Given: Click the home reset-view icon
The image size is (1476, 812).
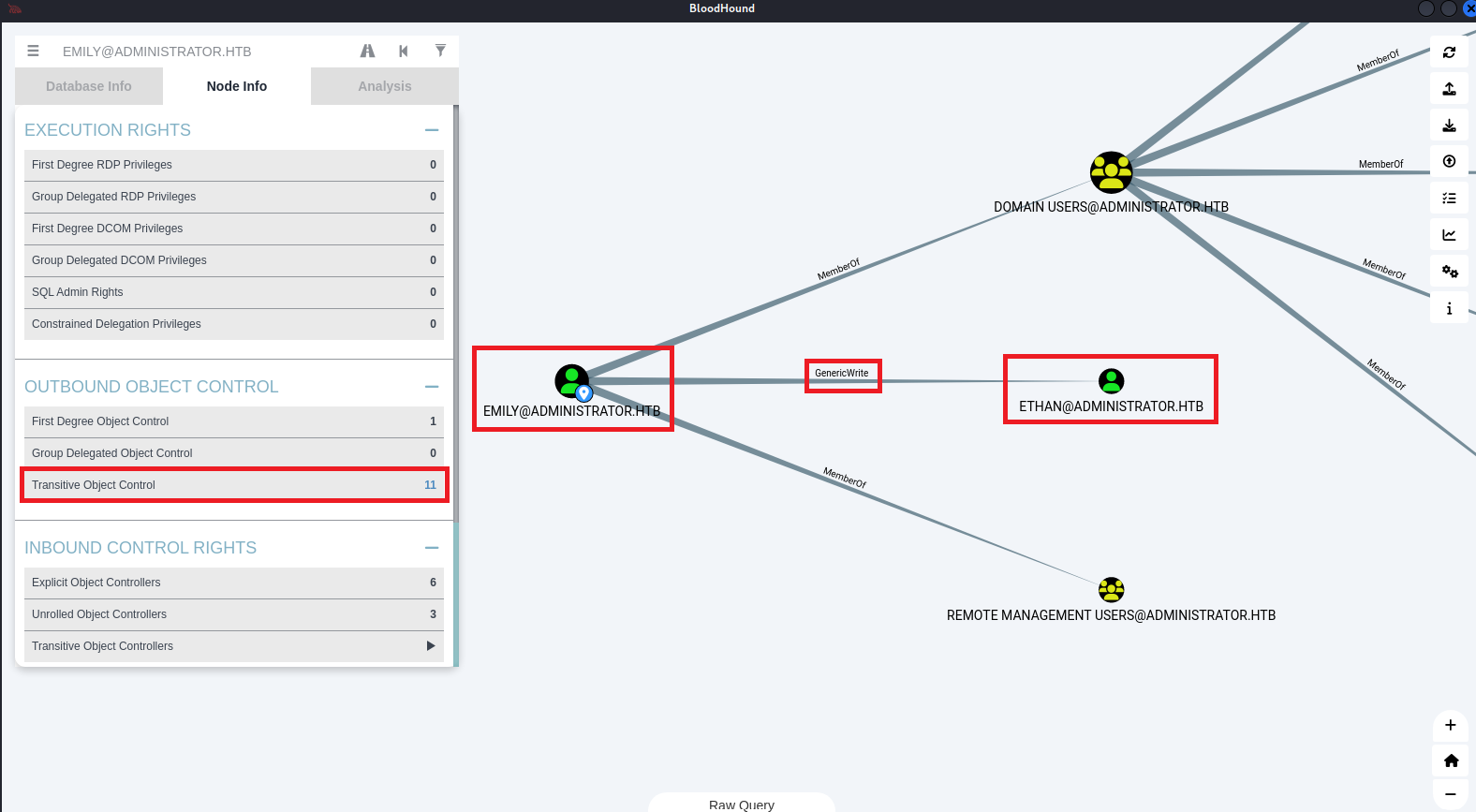Looking at the screenshot, I should pos(1451,760).
